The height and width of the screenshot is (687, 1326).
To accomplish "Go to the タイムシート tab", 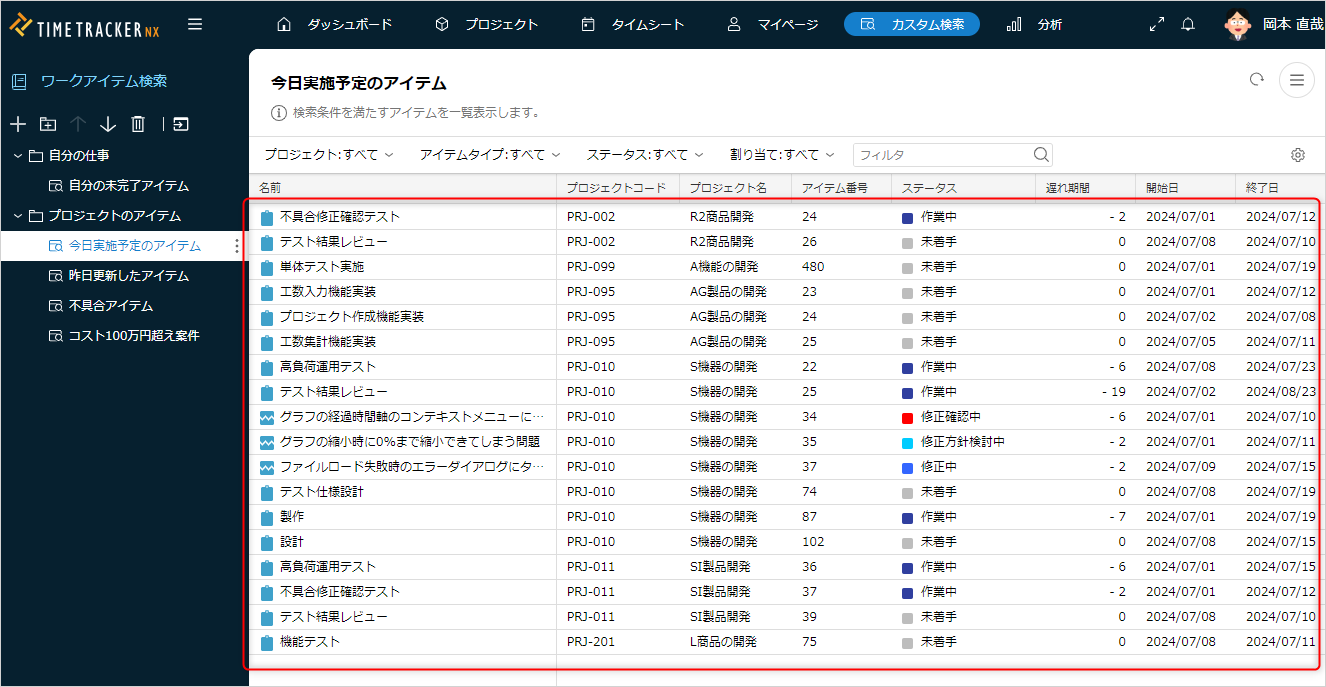I will 633,24.
